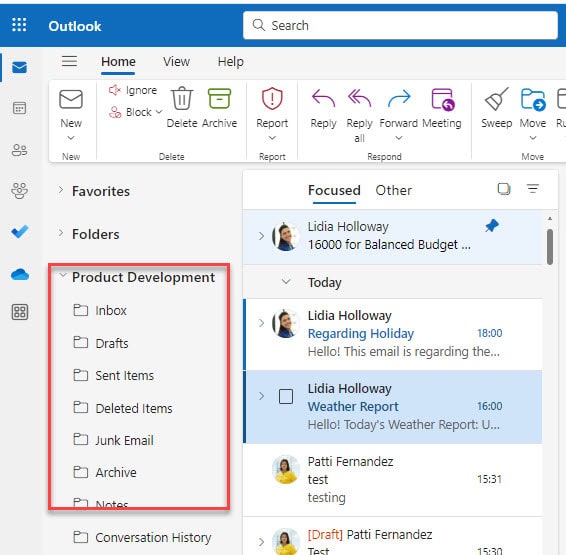Click the Reply all icon
This screenshot has width=566, height=555.
(x=359, y=99)
